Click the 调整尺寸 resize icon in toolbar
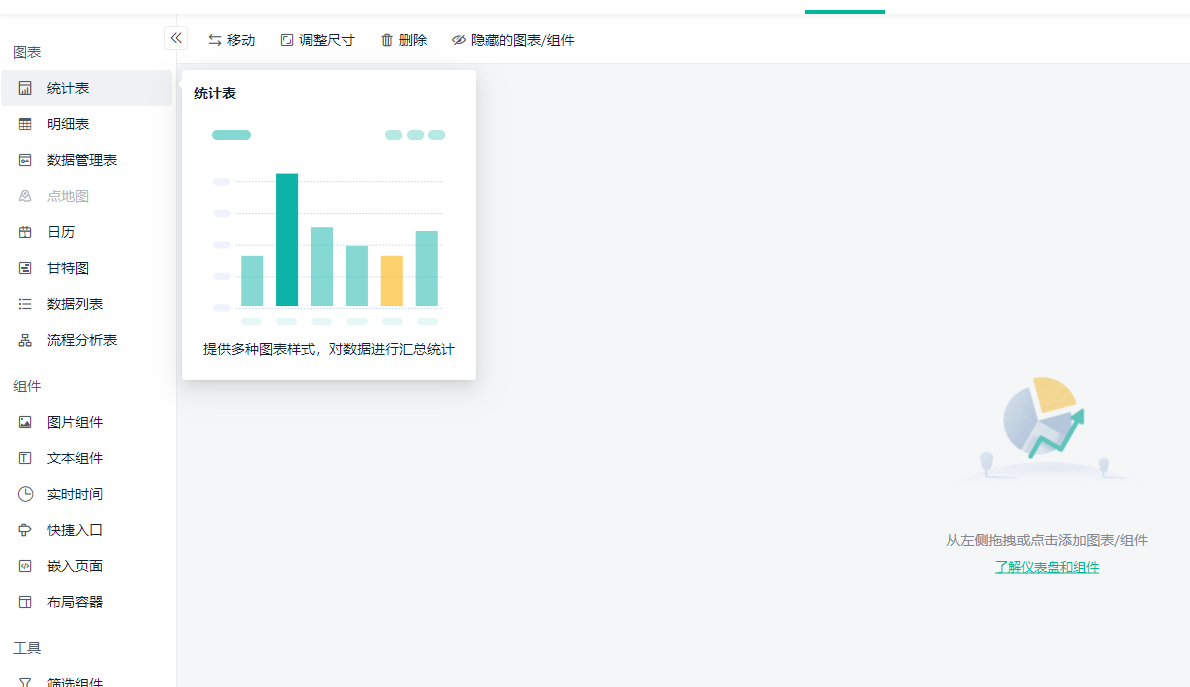 [x=287, y=40]
